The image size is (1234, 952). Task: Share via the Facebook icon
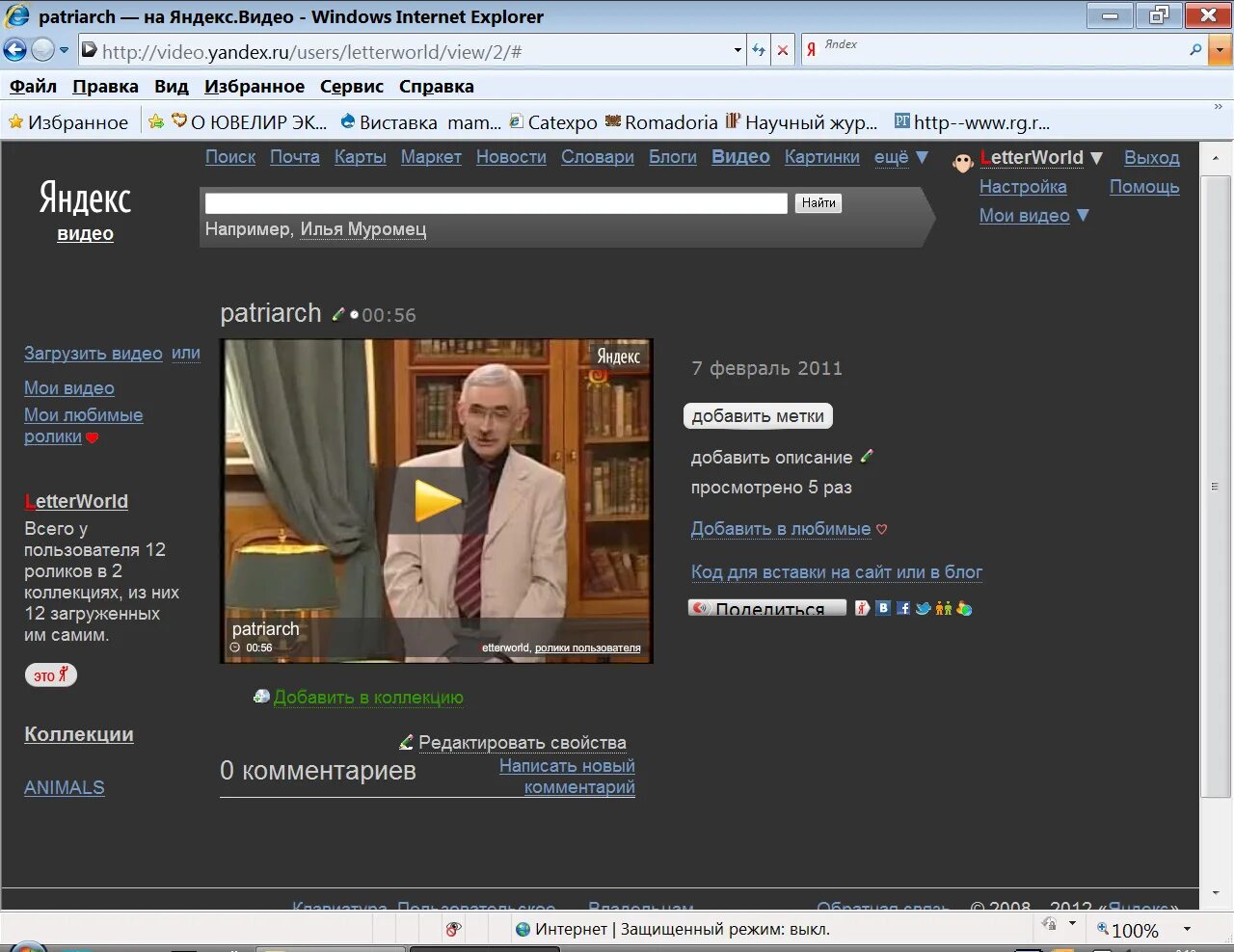(x=903, y=608)
